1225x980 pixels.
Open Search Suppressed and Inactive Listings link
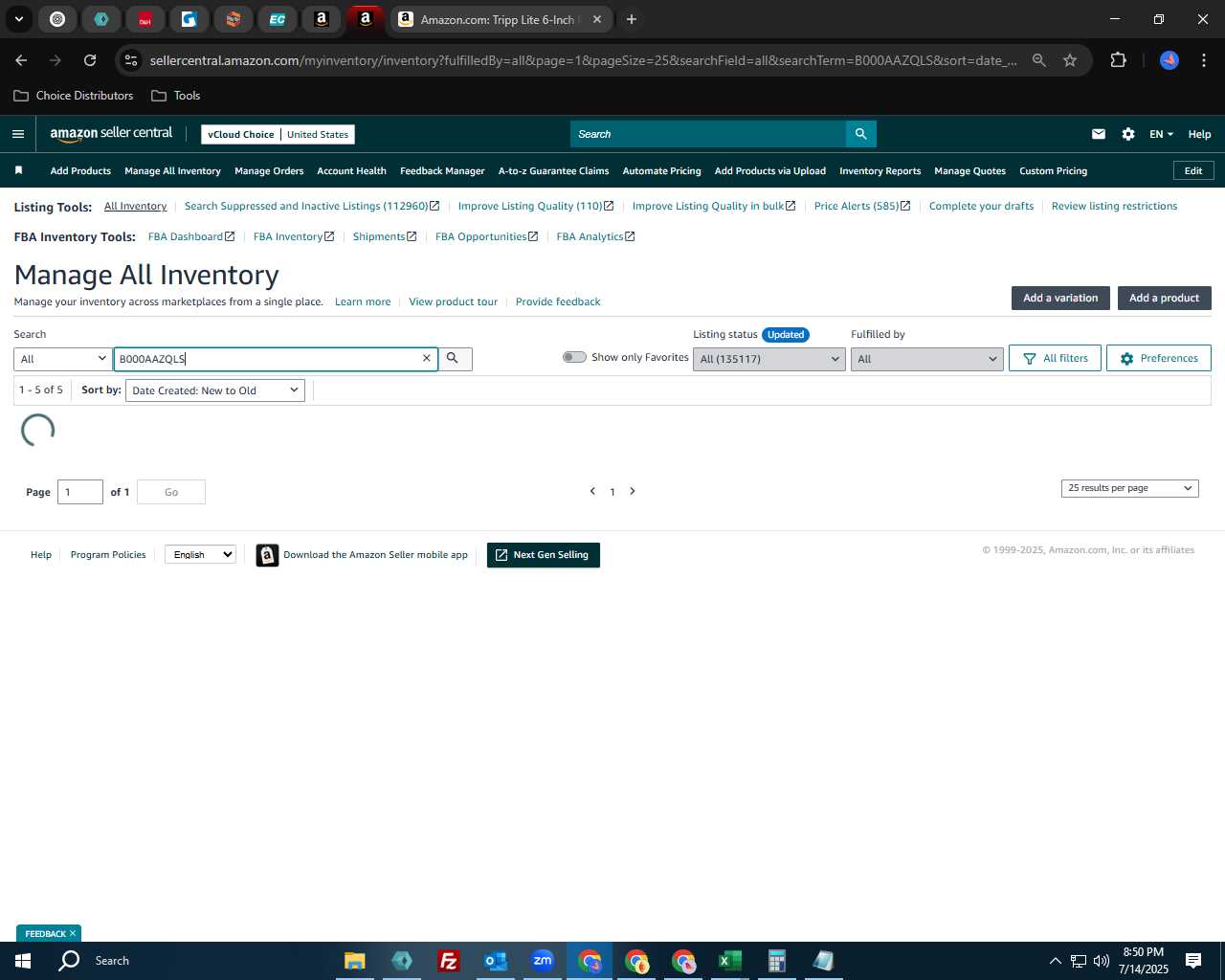point(312,206)
